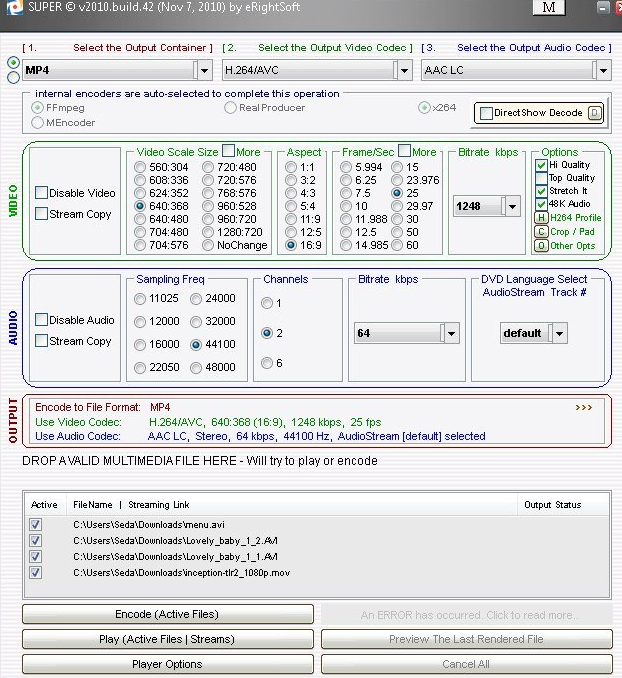Click the M button in title bar

point(547,8)
